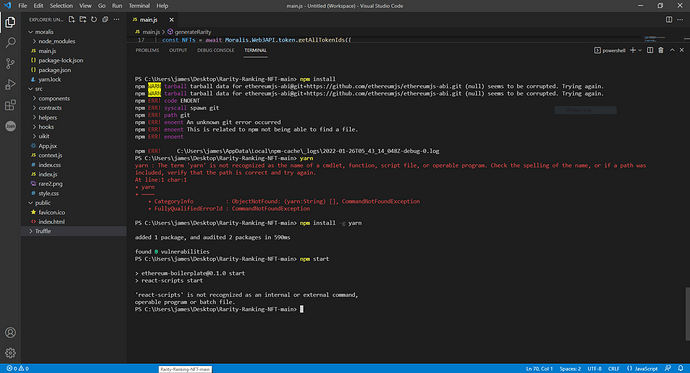Add new terminal plus icon
The width and height of the screenshot is (690, 373).
tap(633, 51)
